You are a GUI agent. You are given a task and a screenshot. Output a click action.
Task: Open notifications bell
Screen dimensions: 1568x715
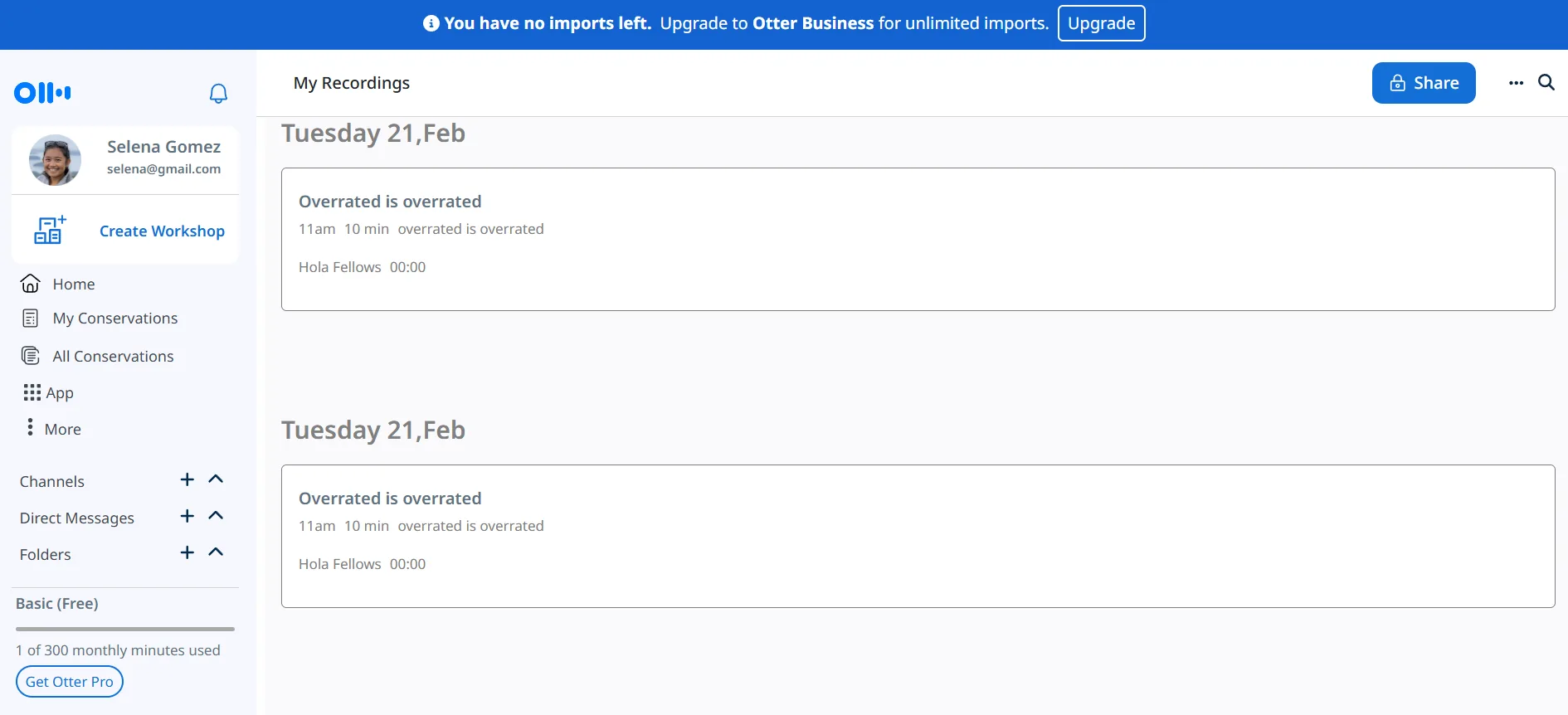(218, 94)
